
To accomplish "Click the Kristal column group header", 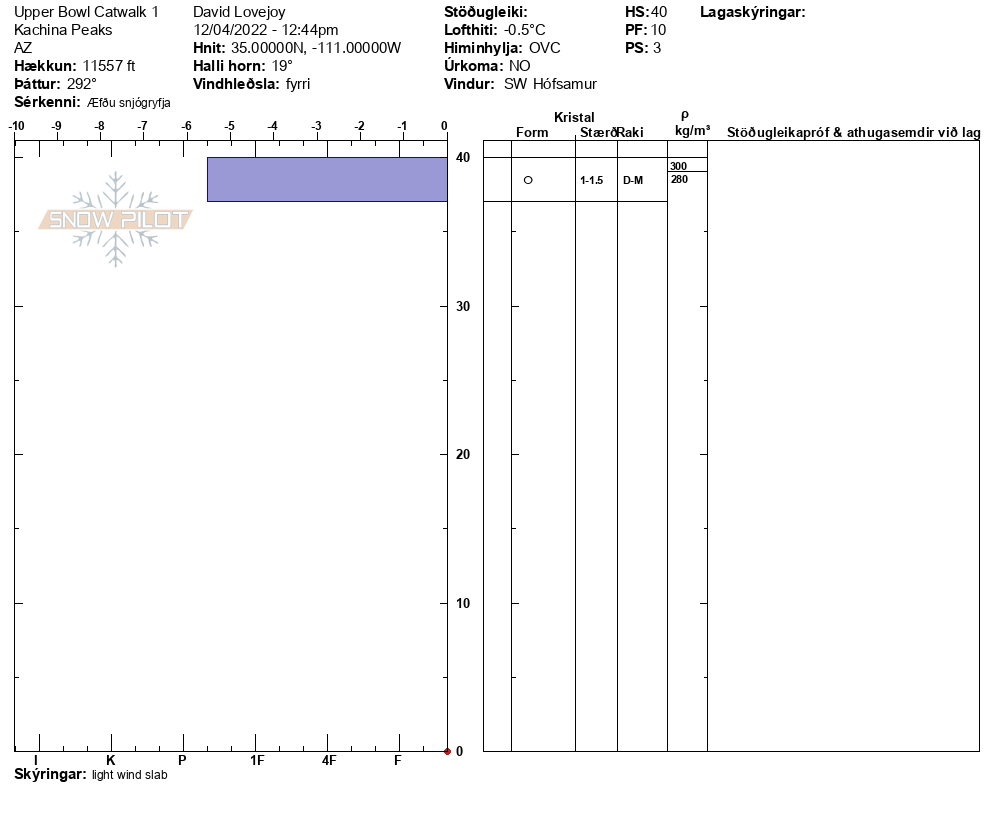I will coord(574,117).
